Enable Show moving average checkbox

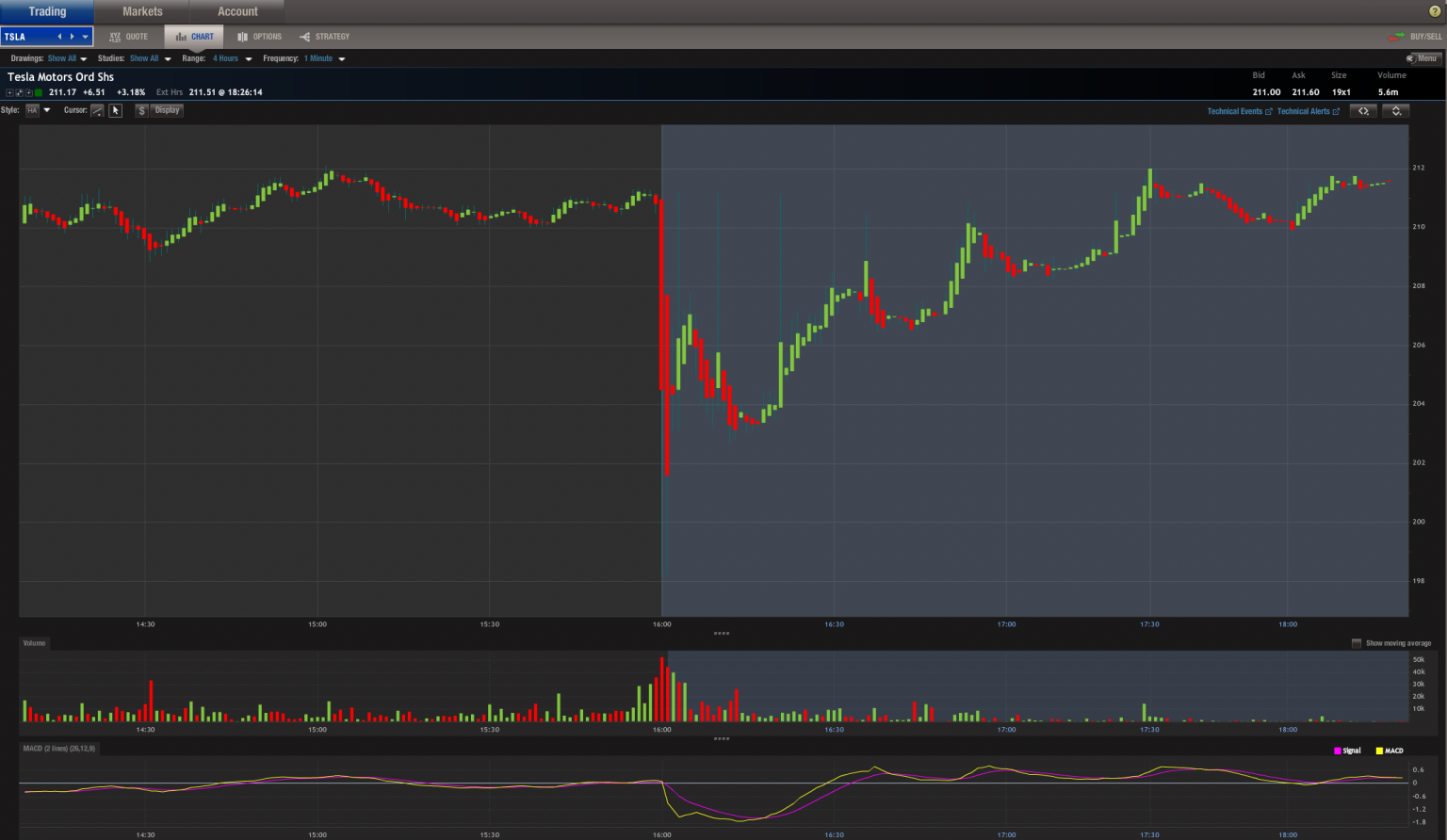coord(1357,643)
